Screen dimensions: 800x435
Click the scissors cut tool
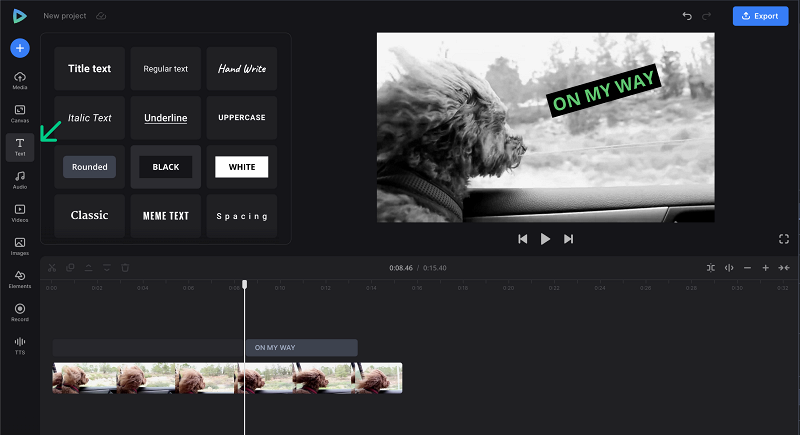pyautogui.click(x=52, y=268)
